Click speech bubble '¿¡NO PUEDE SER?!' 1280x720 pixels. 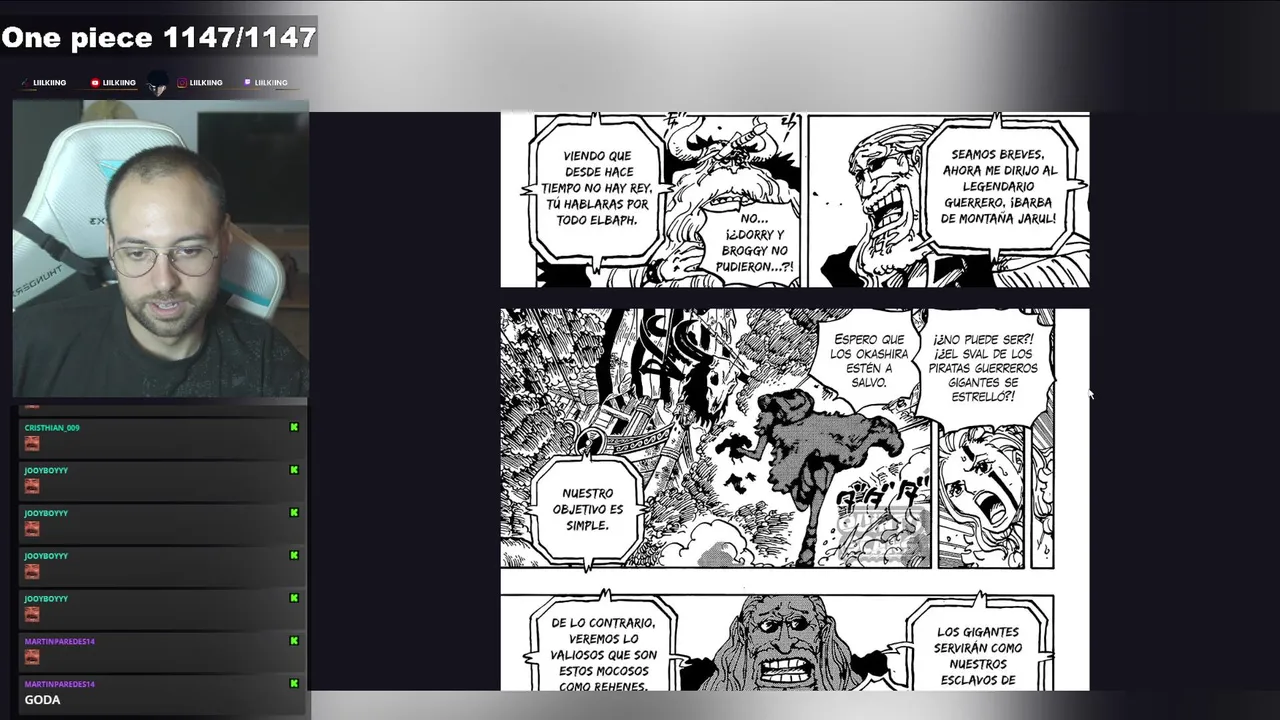pyautogui.click(x=983, y=368)
